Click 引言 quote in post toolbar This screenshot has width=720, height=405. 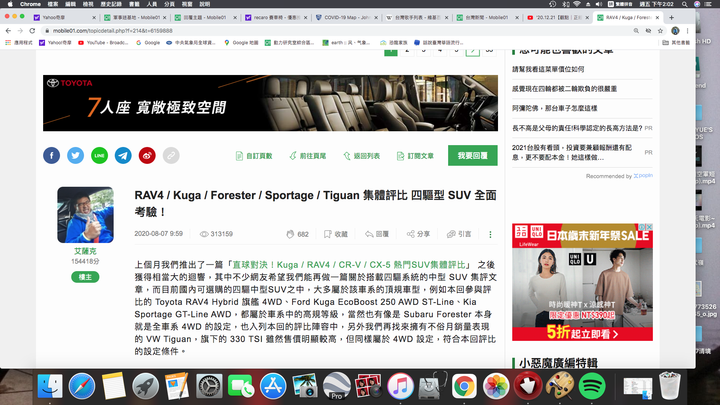459,234
